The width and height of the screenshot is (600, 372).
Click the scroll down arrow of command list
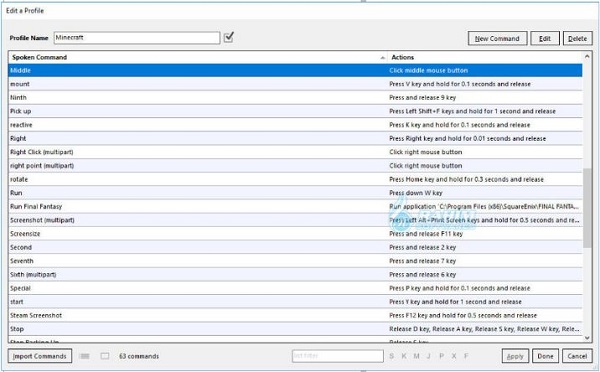pyautogui.click(x=587, y=338)
